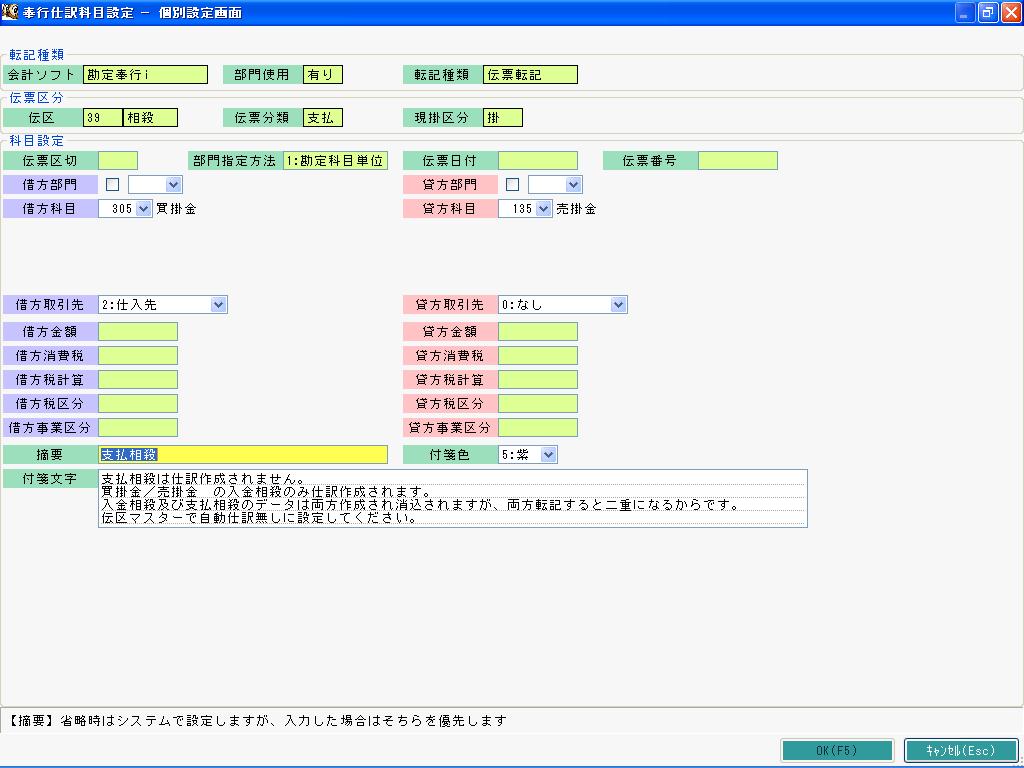Click the 摘要 input field 支払相殺
This screenshot has width=1024, height=768.
coord(243,455)
